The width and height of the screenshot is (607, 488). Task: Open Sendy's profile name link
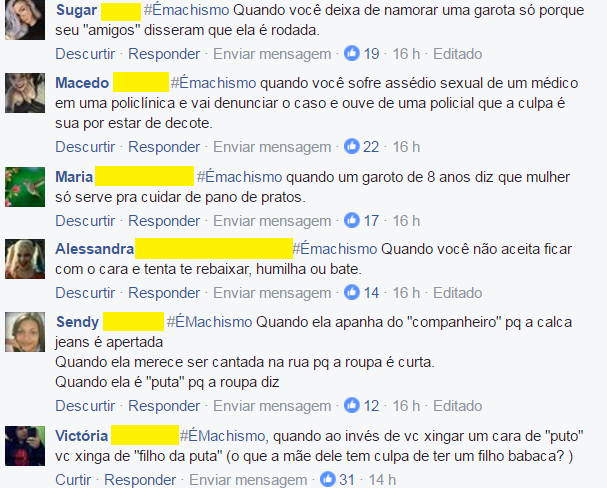click(x=77, y=322)
